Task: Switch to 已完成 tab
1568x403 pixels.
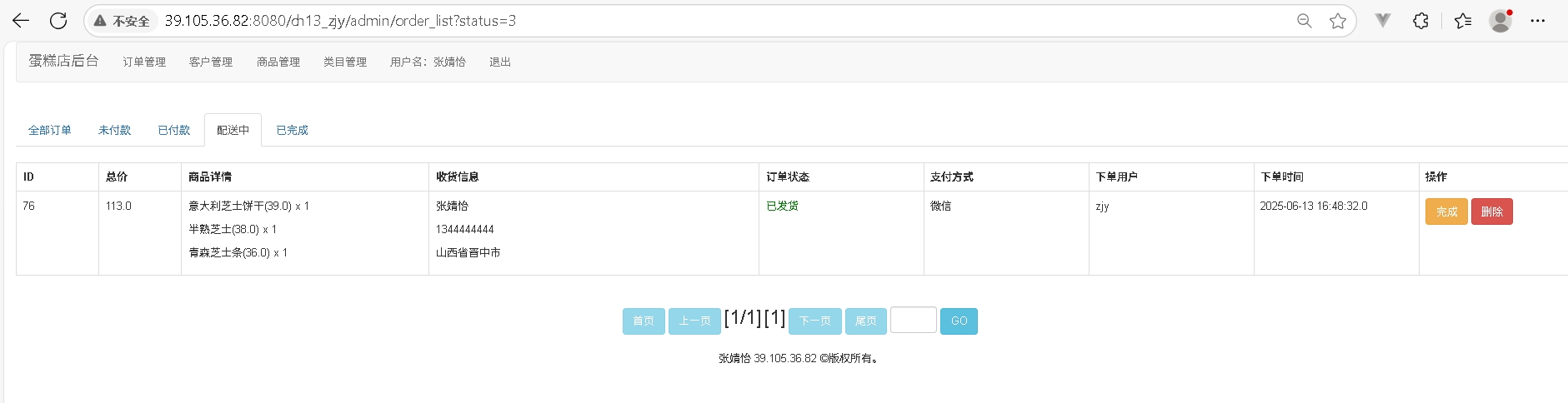Action: (292, 130)
